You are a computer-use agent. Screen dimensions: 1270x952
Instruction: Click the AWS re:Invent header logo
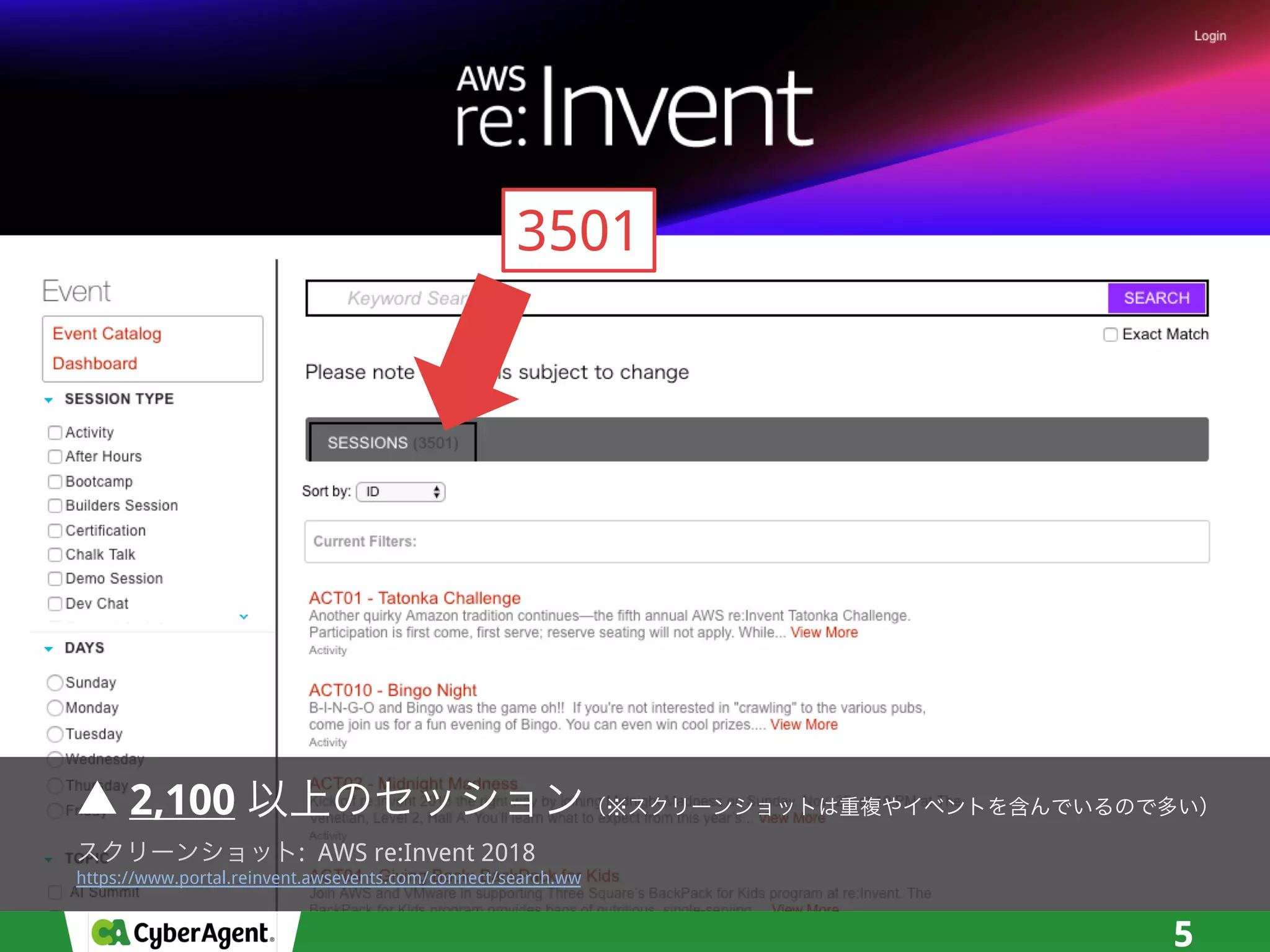[634, 107]
